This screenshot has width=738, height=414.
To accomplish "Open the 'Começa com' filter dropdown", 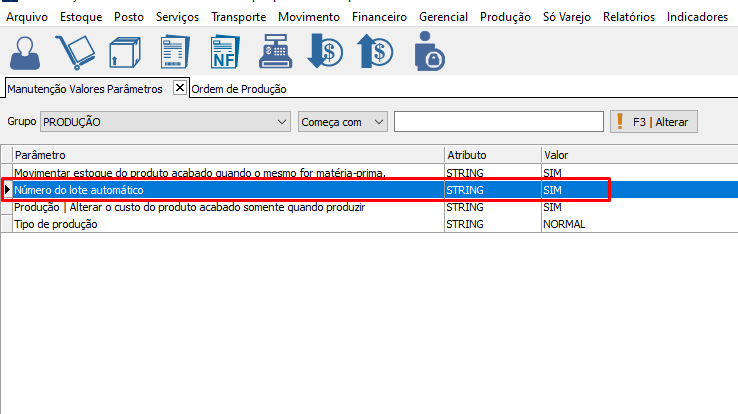I will 378,122.
